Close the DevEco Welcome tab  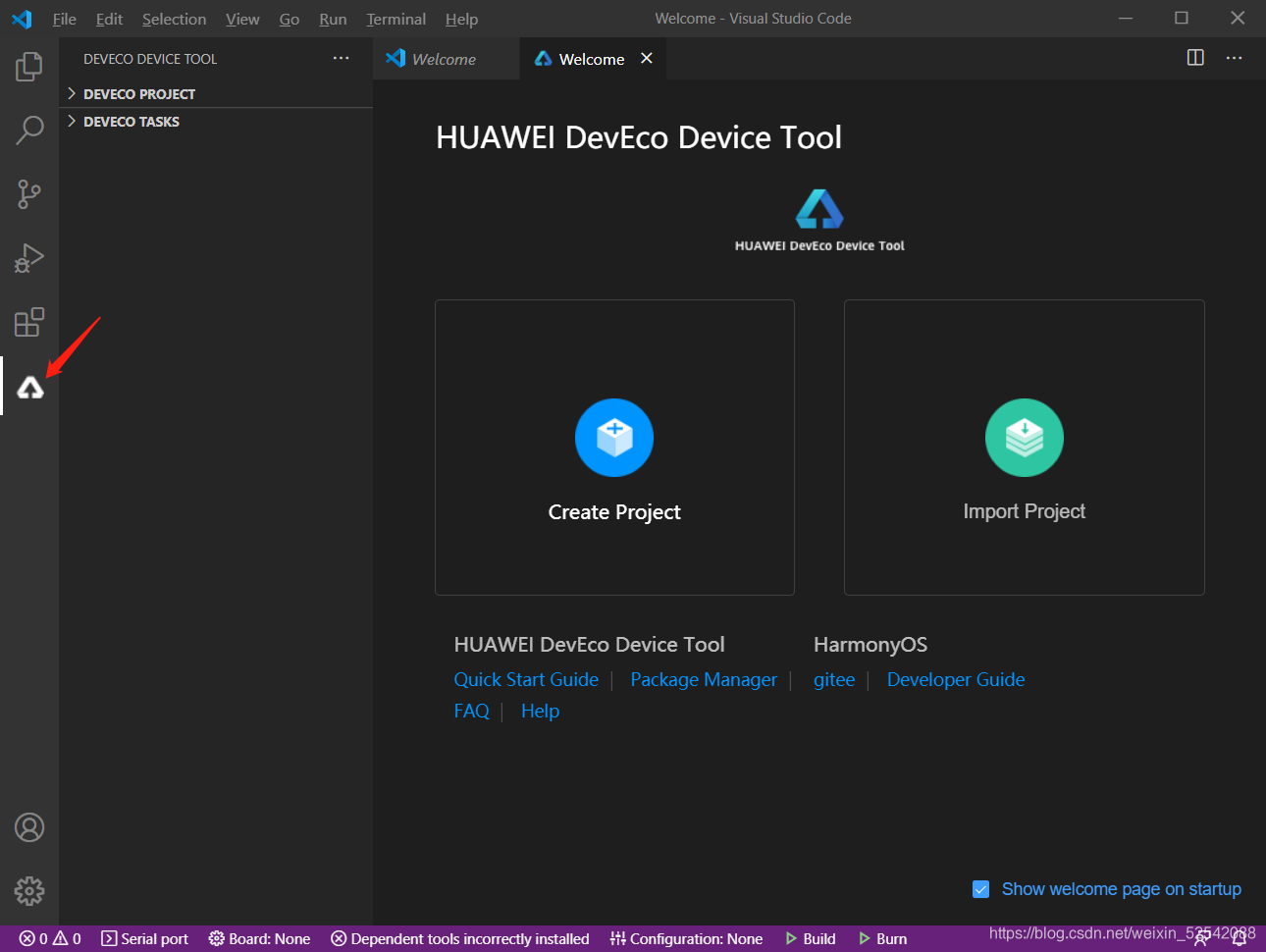(x=647, y=58)
